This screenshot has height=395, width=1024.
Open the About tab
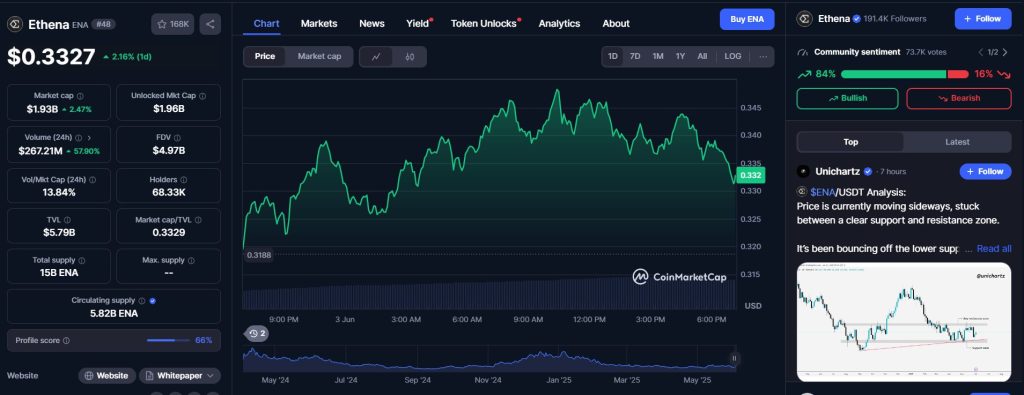tap(616, 24)
